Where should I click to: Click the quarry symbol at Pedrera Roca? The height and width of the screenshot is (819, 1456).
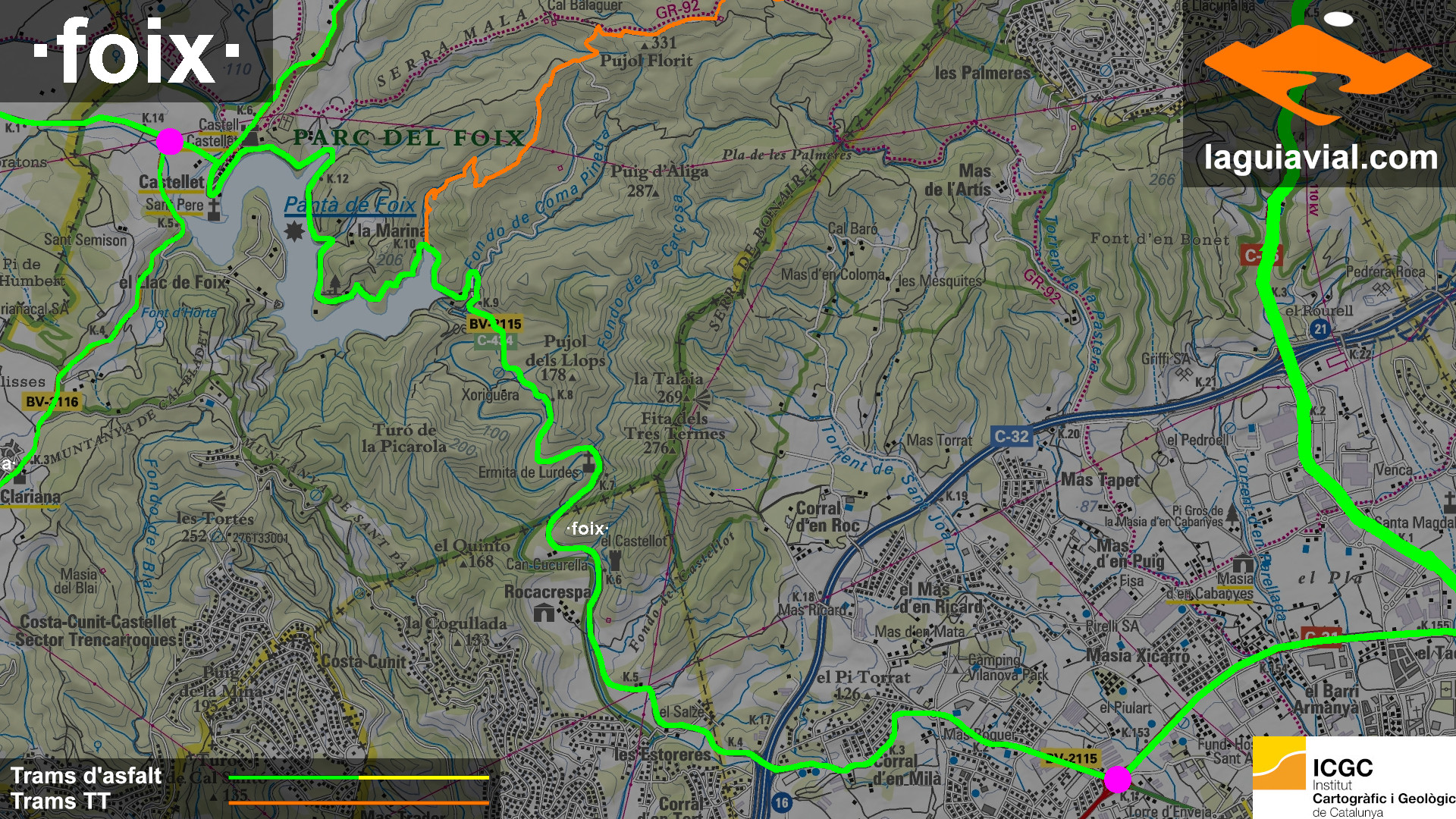[1382, 289]
